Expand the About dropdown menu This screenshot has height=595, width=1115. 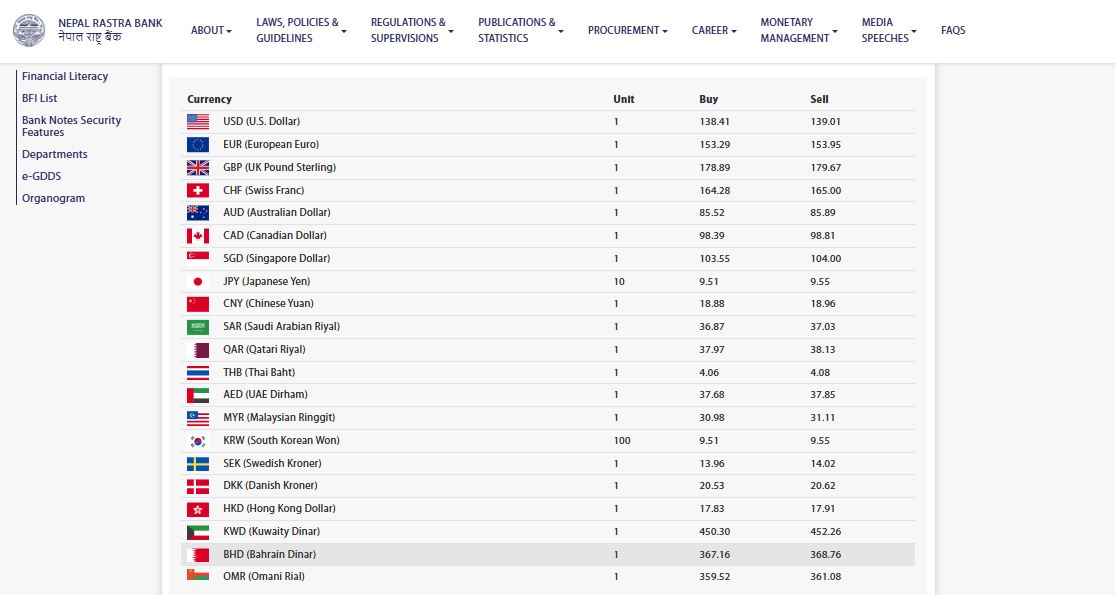(211, 31)
